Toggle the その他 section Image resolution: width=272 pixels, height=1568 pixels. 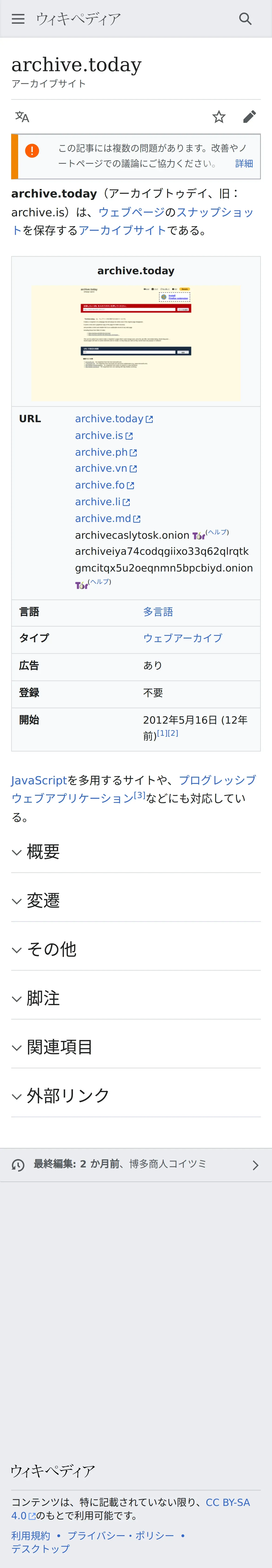click(x=52, y=949)
